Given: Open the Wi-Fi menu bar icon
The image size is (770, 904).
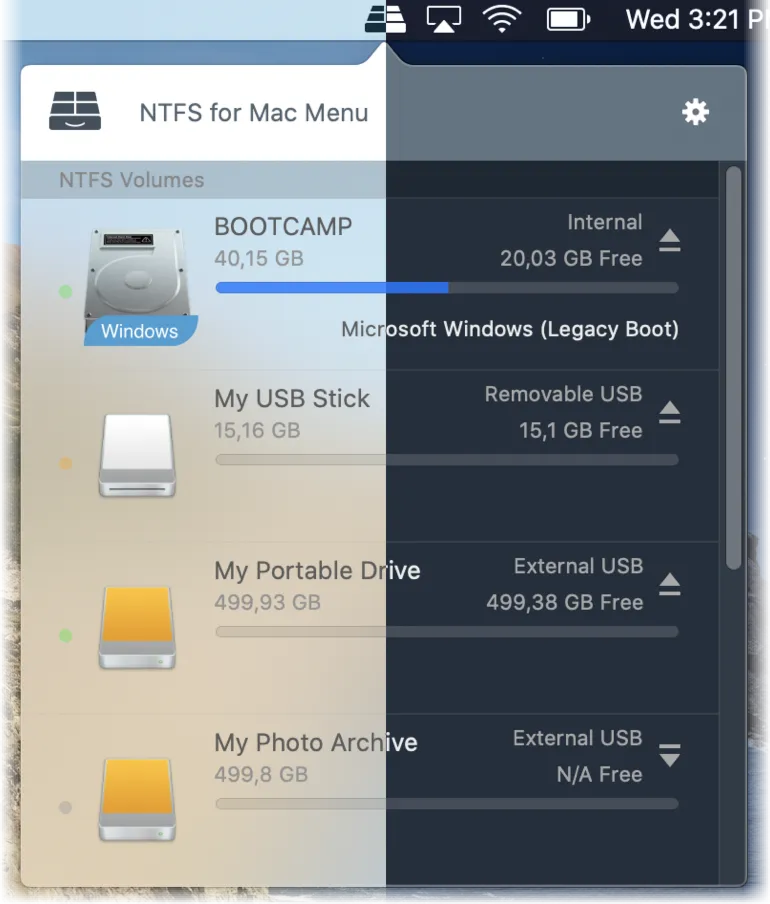Looking at the screenshot, I should click(502, 19).
